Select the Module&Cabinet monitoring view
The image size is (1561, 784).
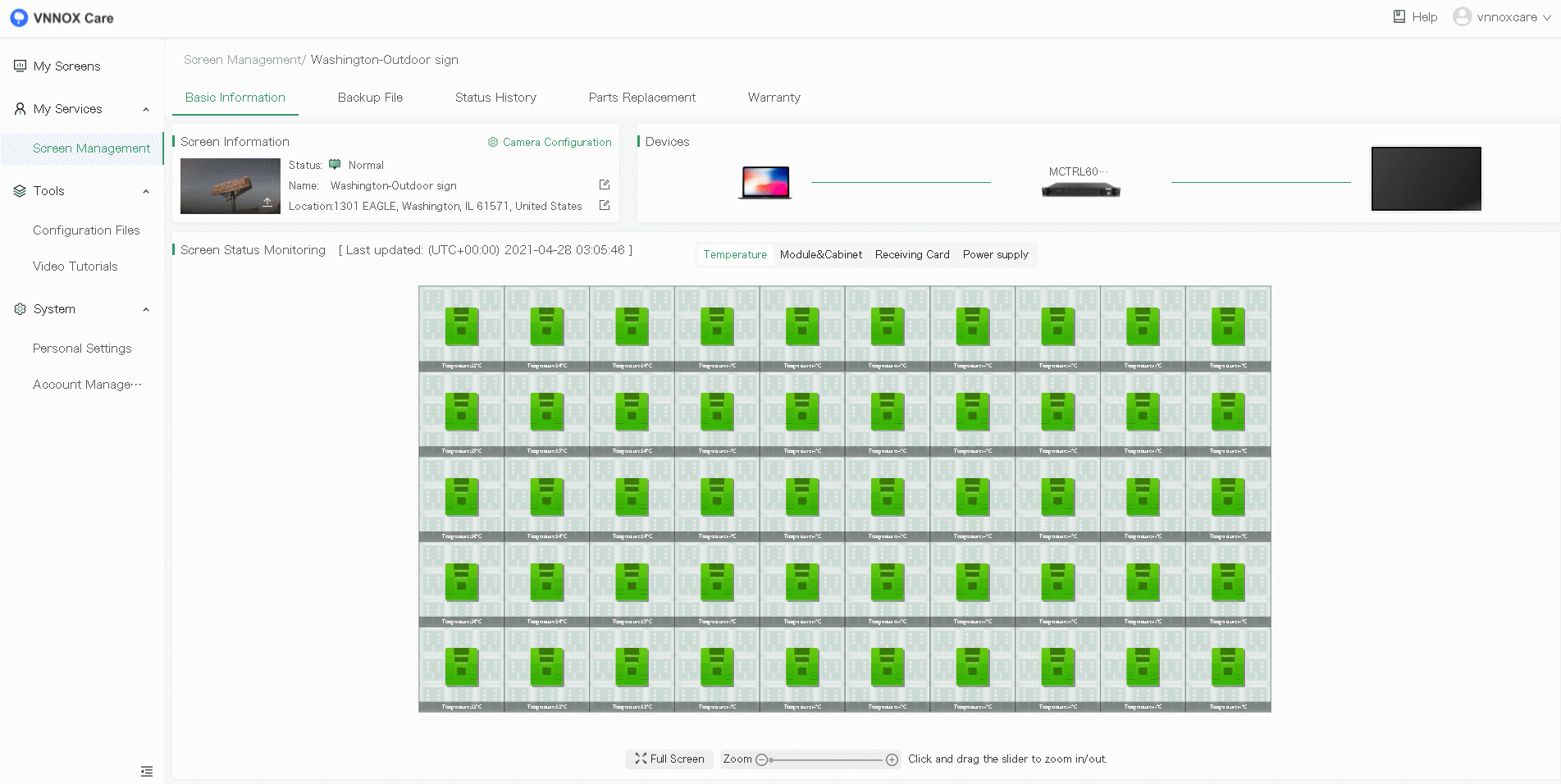click(x=820, y=255)
